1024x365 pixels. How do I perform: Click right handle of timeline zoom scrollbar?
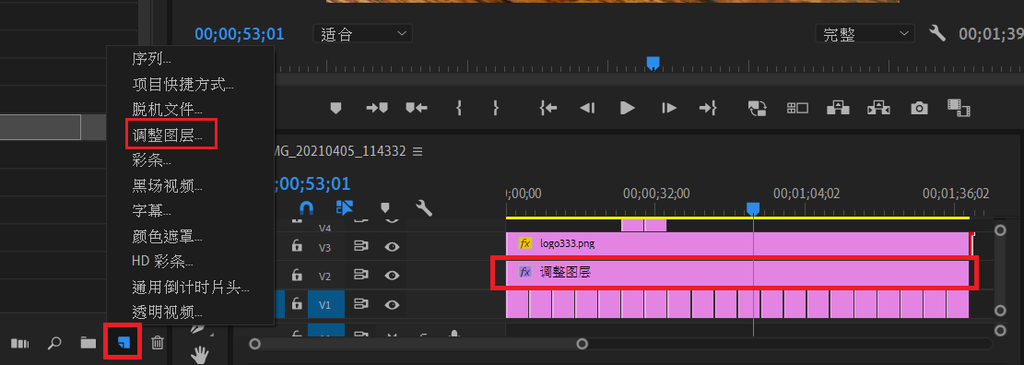tap(582, 343)
